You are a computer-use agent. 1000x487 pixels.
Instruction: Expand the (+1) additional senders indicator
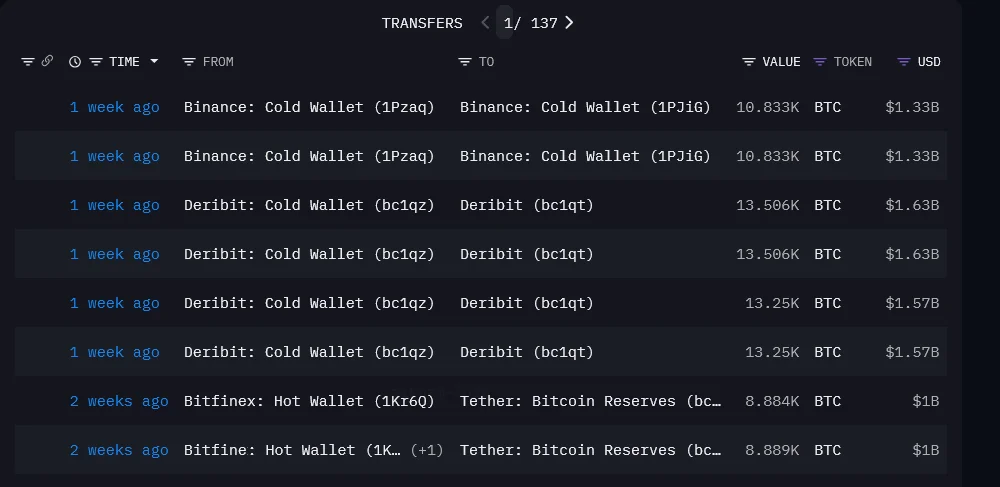427,450
